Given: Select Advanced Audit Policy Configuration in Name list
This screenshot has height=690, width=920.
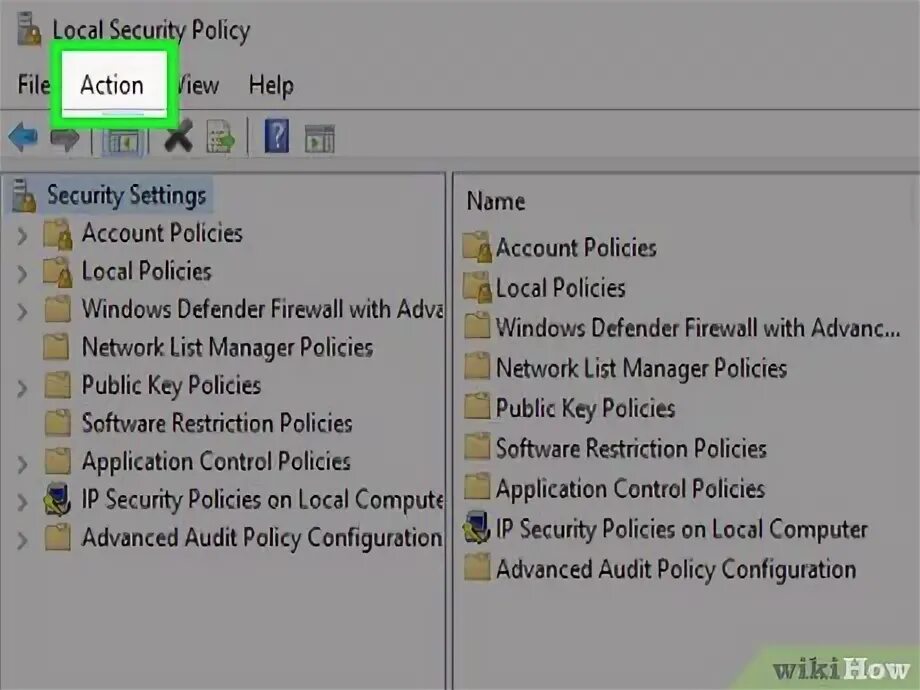Looking at the screenshot, I should click(x=676, y=570).
